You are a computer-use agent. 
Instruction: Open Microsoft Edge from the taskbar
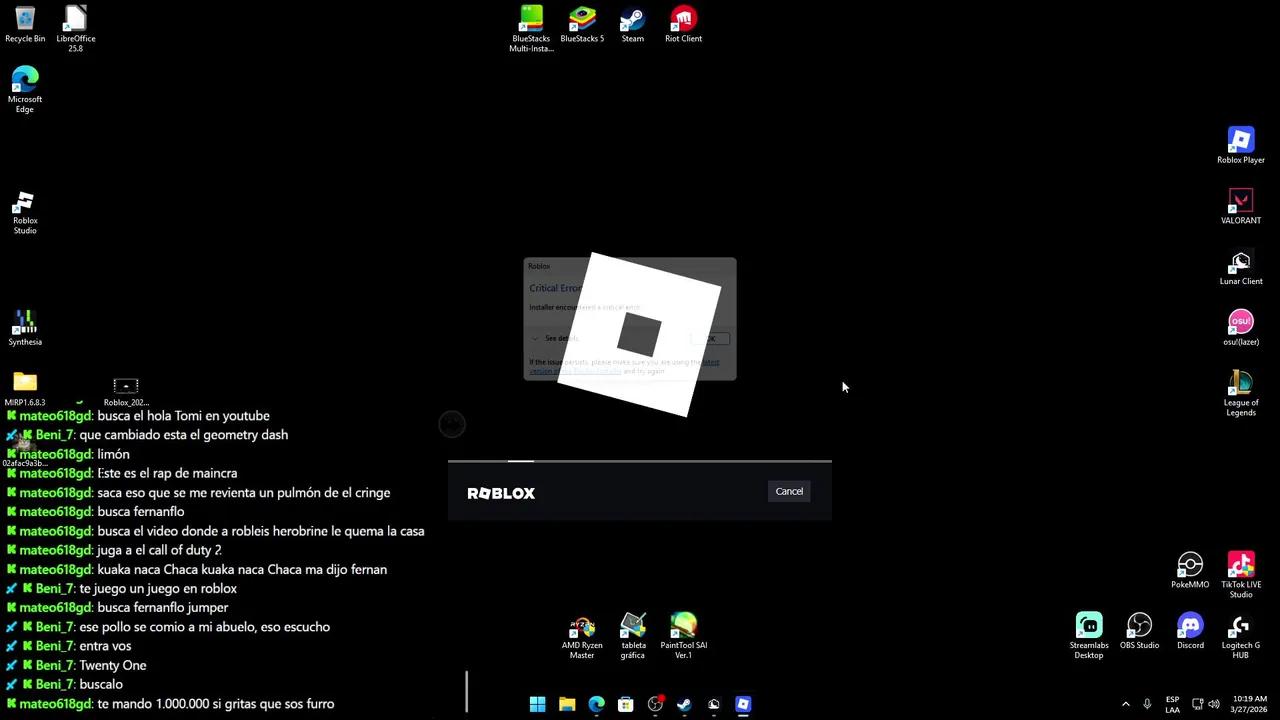coord(596,704)
